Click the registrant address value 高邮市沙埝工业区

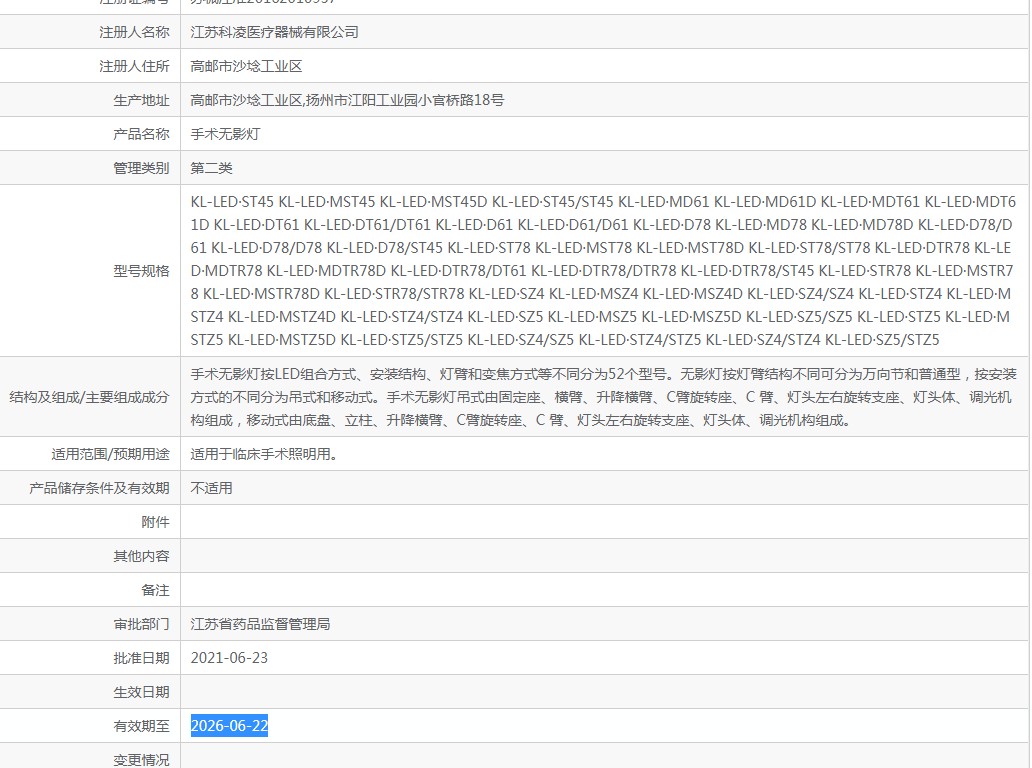pos(246,66)
